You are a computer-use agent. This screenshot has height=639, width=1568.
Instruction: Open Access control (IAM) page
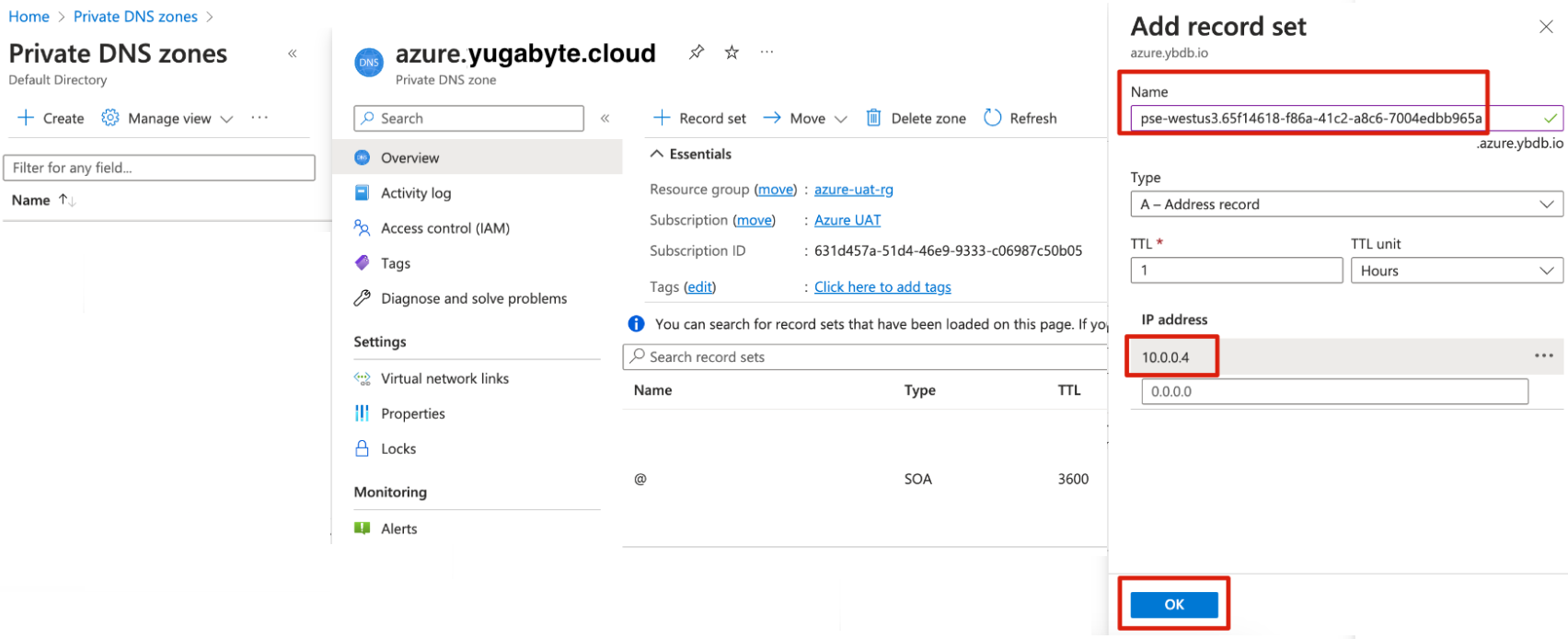coord(444,228)
